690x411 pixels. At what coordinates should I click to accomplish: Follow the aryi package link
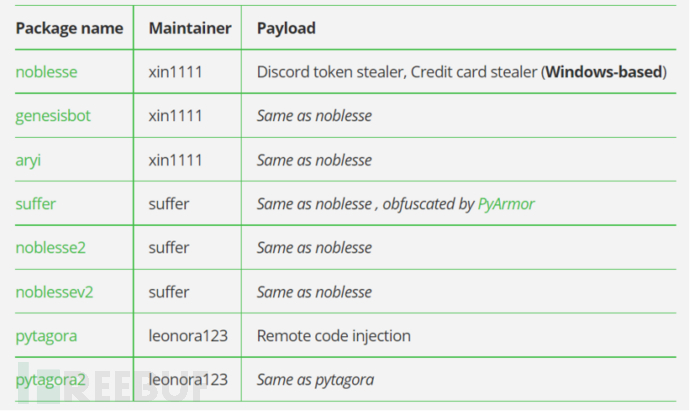(x=28, y=160)
